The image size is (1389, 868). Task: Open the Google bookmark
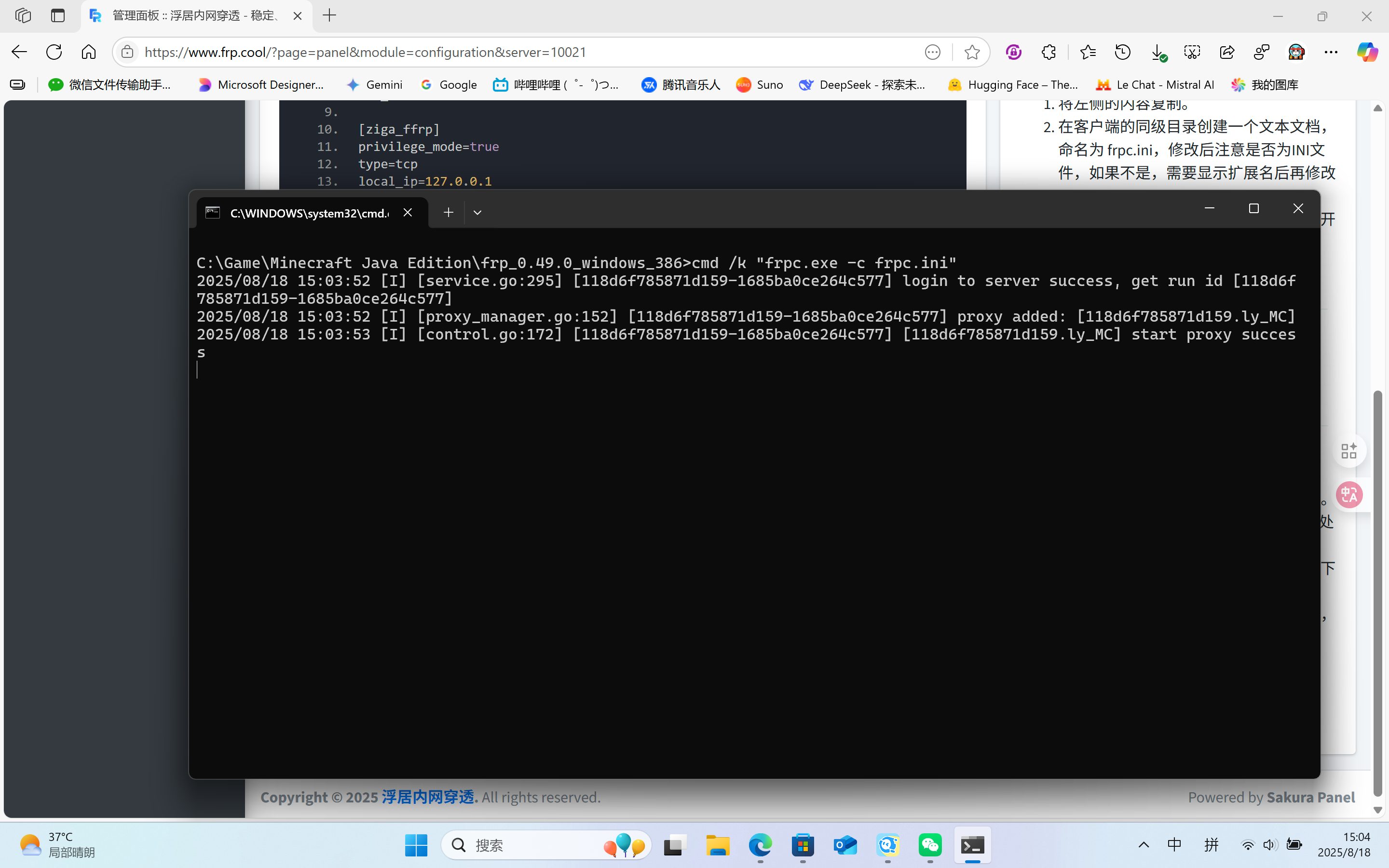pos(448,85)
